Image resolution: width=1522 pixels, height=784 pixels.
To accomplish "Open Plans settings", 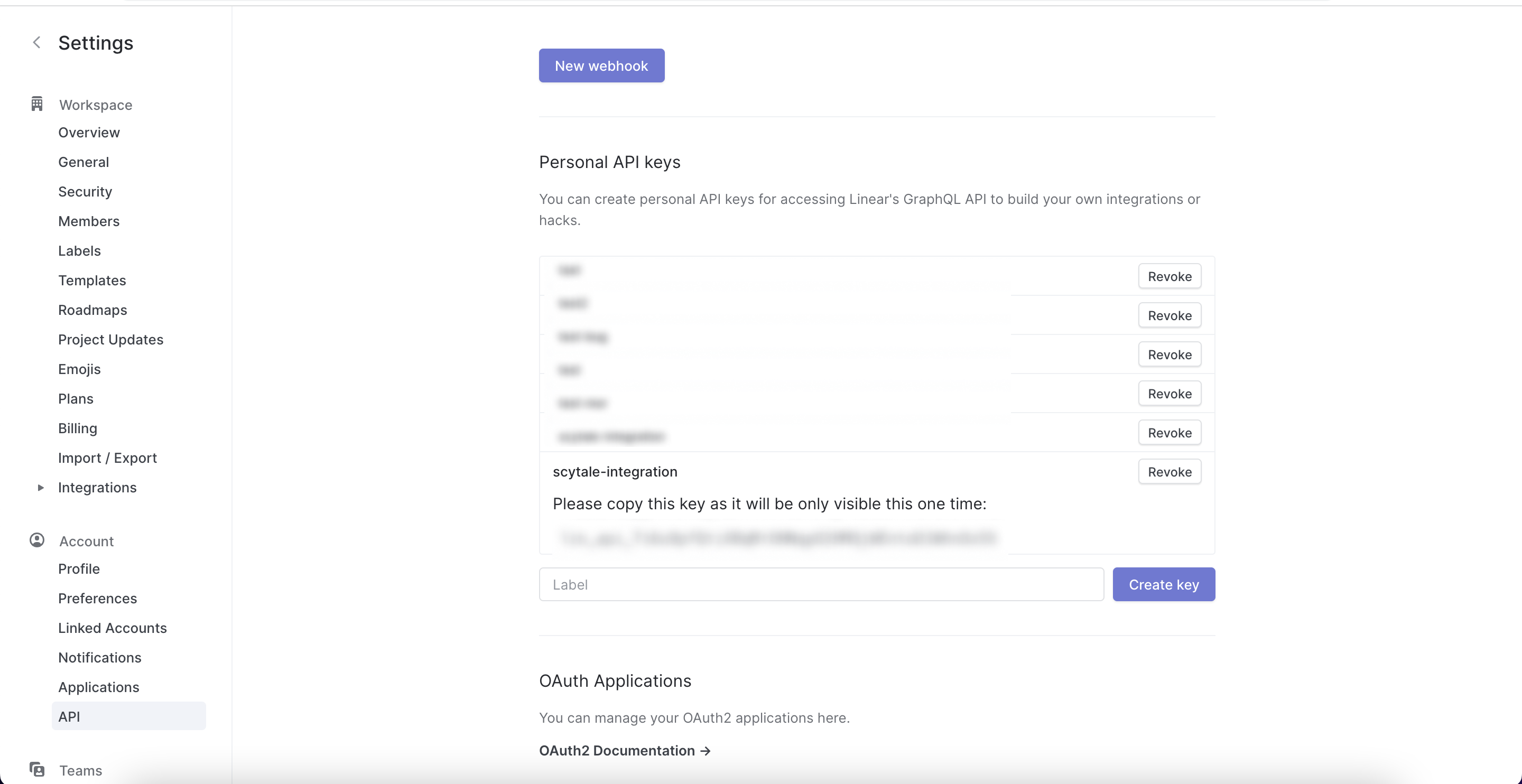I will point(76,398).
